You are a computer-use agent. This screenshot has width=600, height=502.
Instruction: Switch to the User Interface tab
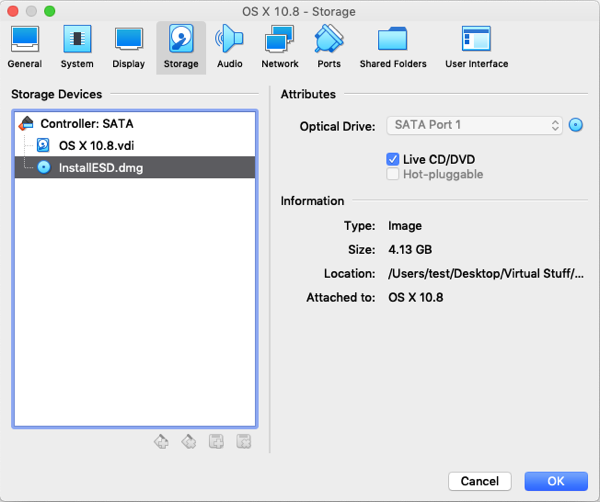[476, 47]
